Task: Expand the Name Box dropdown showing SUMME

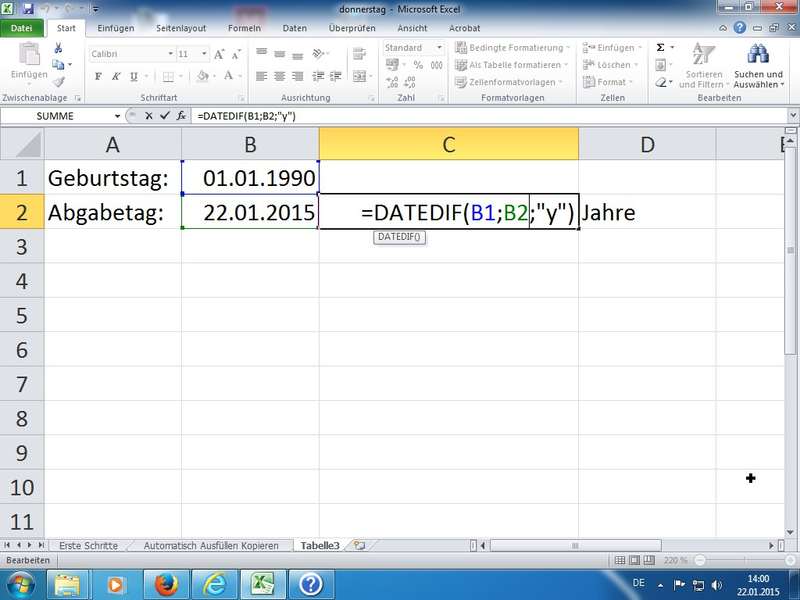Action: pos(118,116)
